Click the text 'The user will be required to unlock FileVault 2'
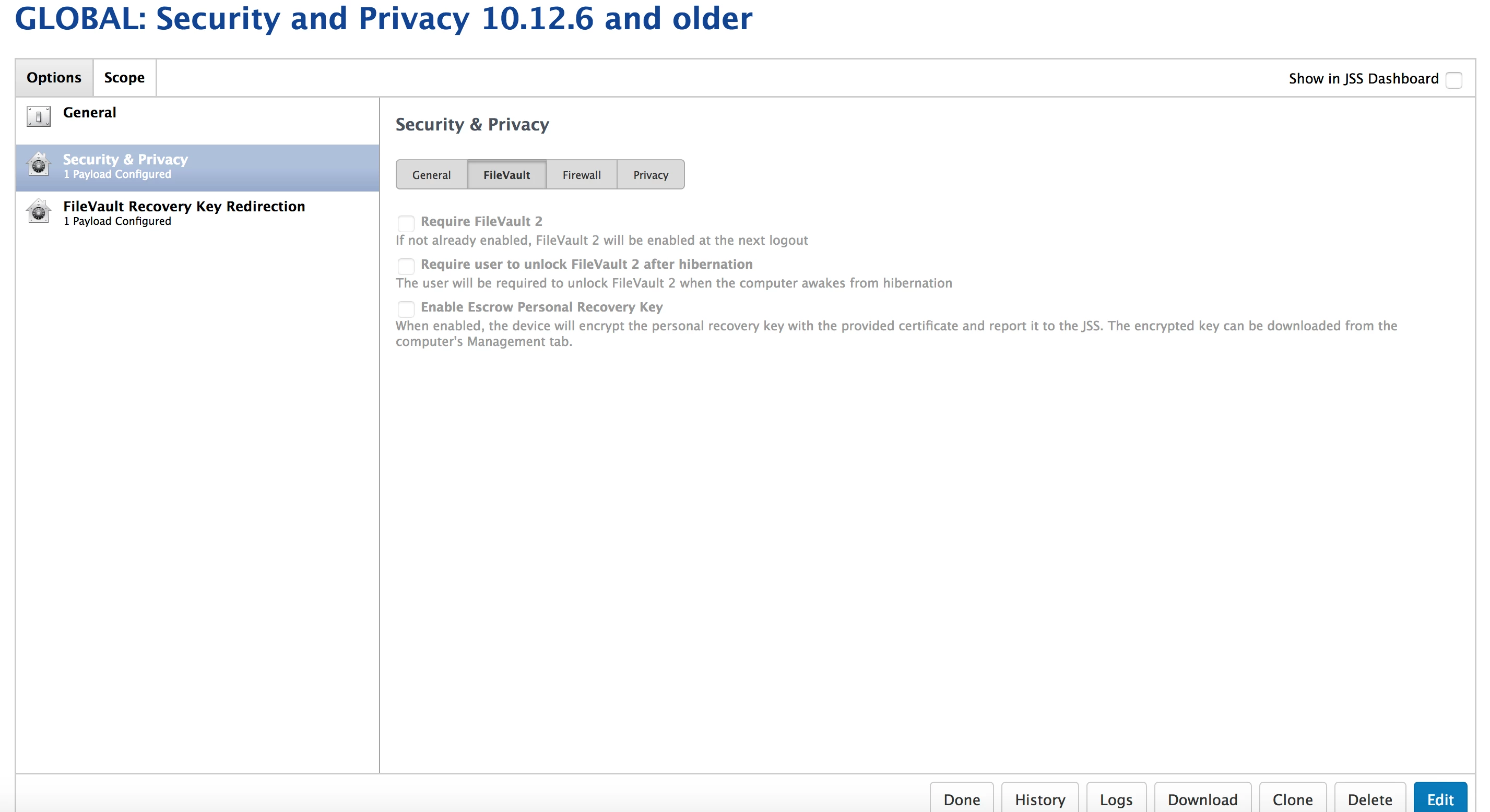1490x812 pixels. 674,283
